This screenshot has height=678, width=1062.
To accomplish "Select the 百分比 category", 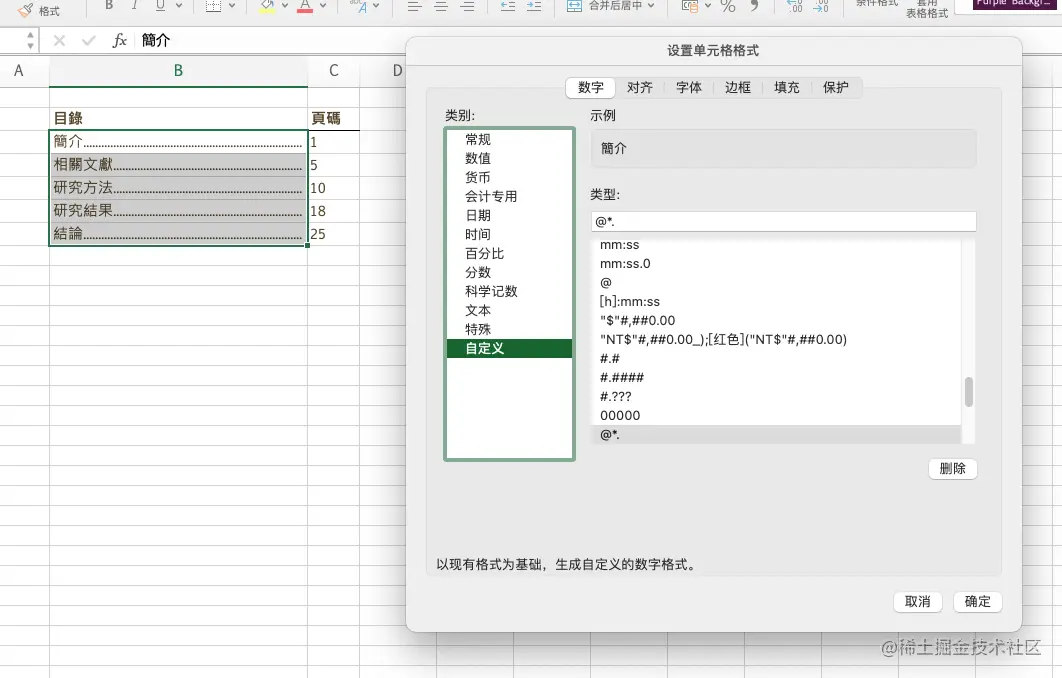I will [x=509, y=253].
